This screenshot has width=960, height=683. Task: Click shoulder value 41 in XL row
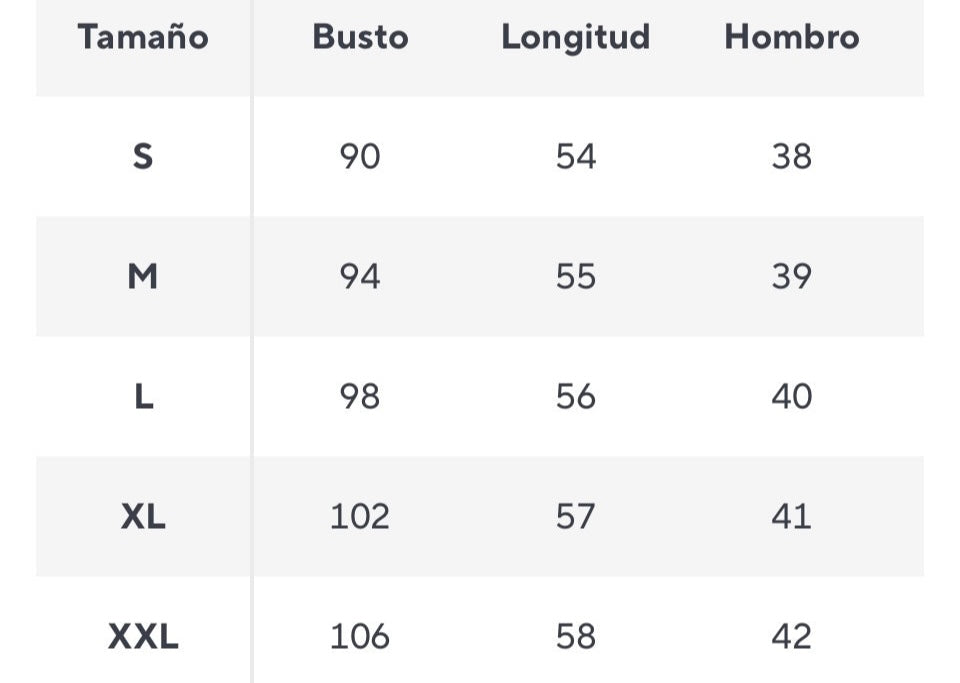click(x=791, y=516)
